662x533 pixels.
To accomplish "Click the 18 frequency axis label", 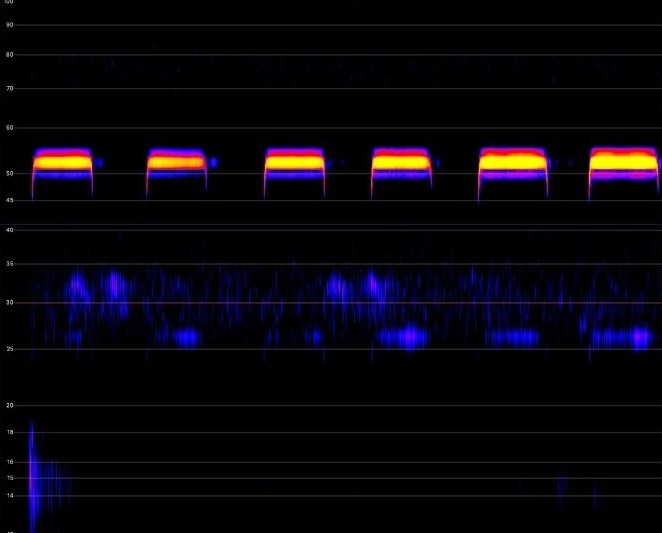I will (x=9, y=432).
